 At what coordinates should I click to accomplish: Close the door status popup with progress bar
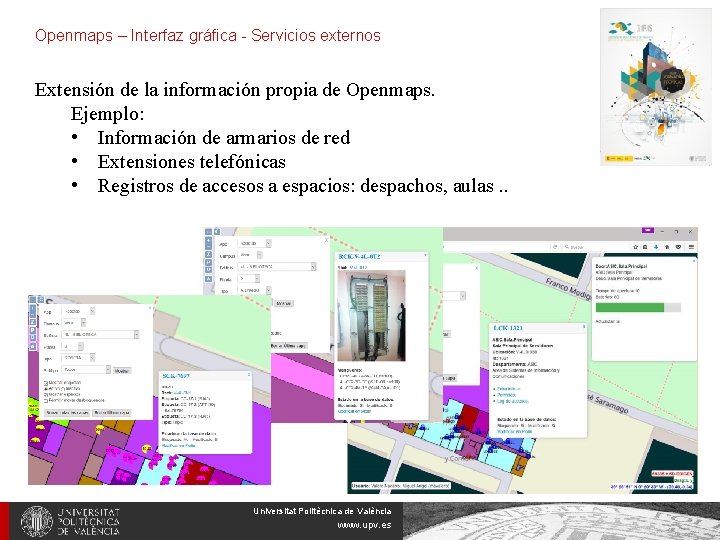(x=694, y=261)
